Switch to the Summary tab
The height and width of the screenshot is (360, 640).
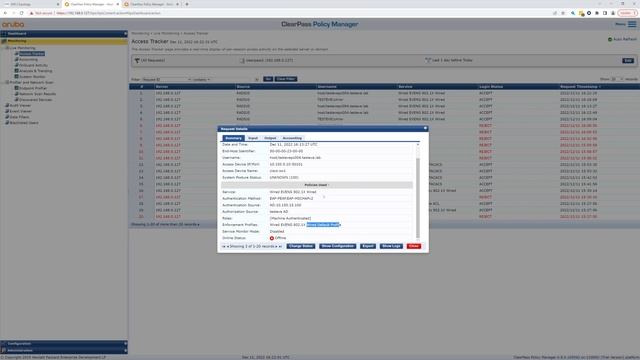tap(233, 138)
